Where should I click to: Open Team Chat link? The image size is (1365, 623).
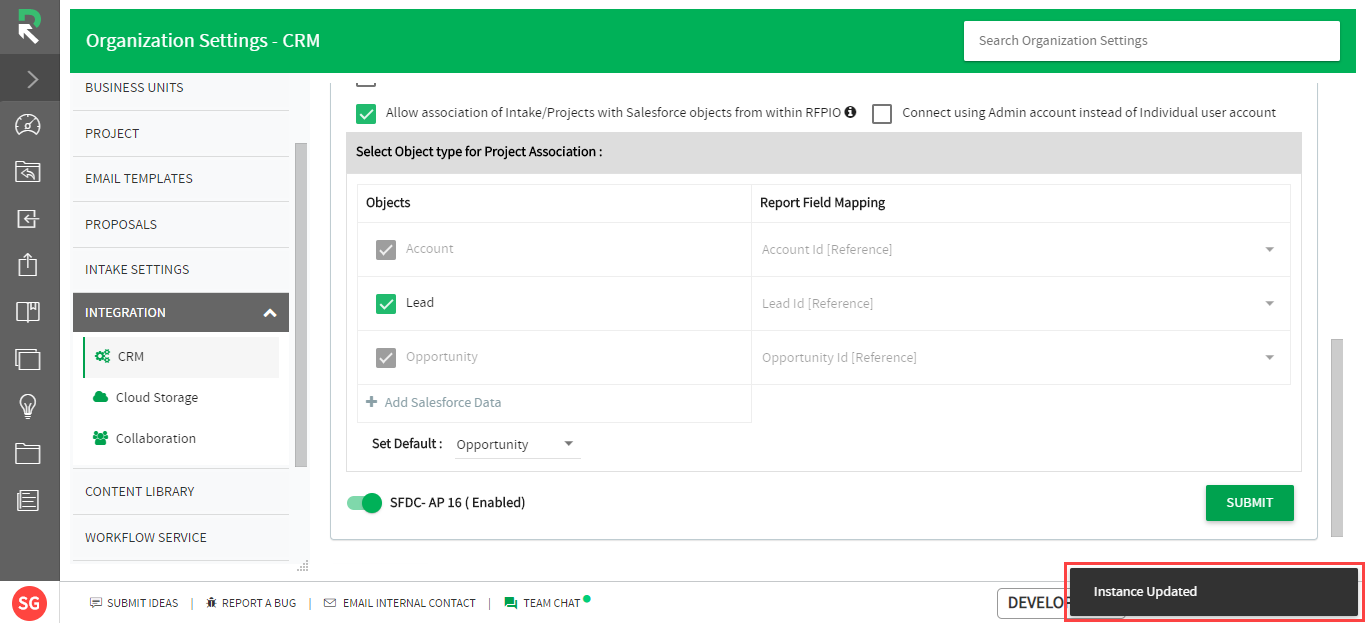coord(552,603)
